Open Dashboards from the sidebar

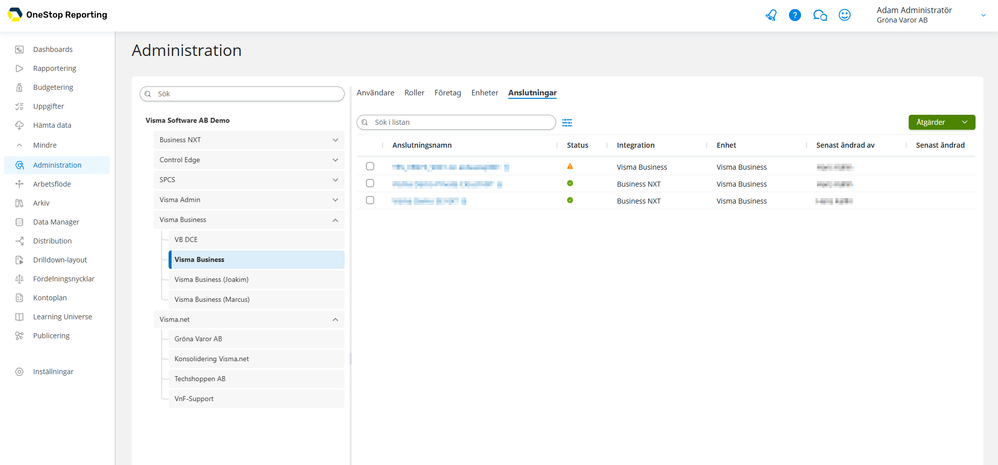coord(52,49)
